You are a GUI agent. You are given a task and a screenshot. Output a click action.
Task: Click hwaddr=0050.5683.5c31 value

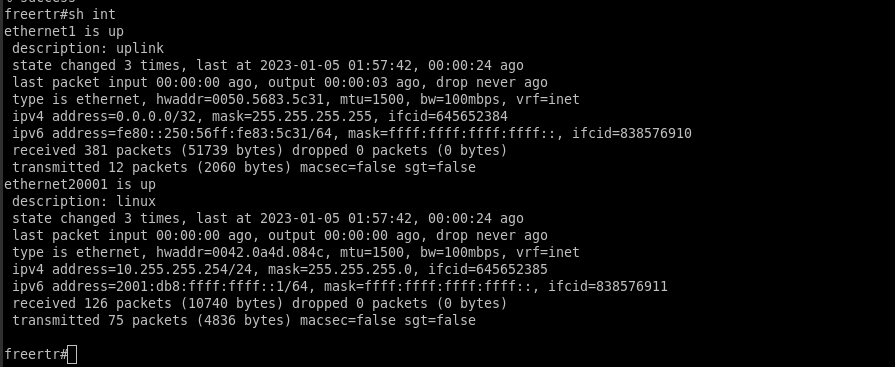[240, 99]
